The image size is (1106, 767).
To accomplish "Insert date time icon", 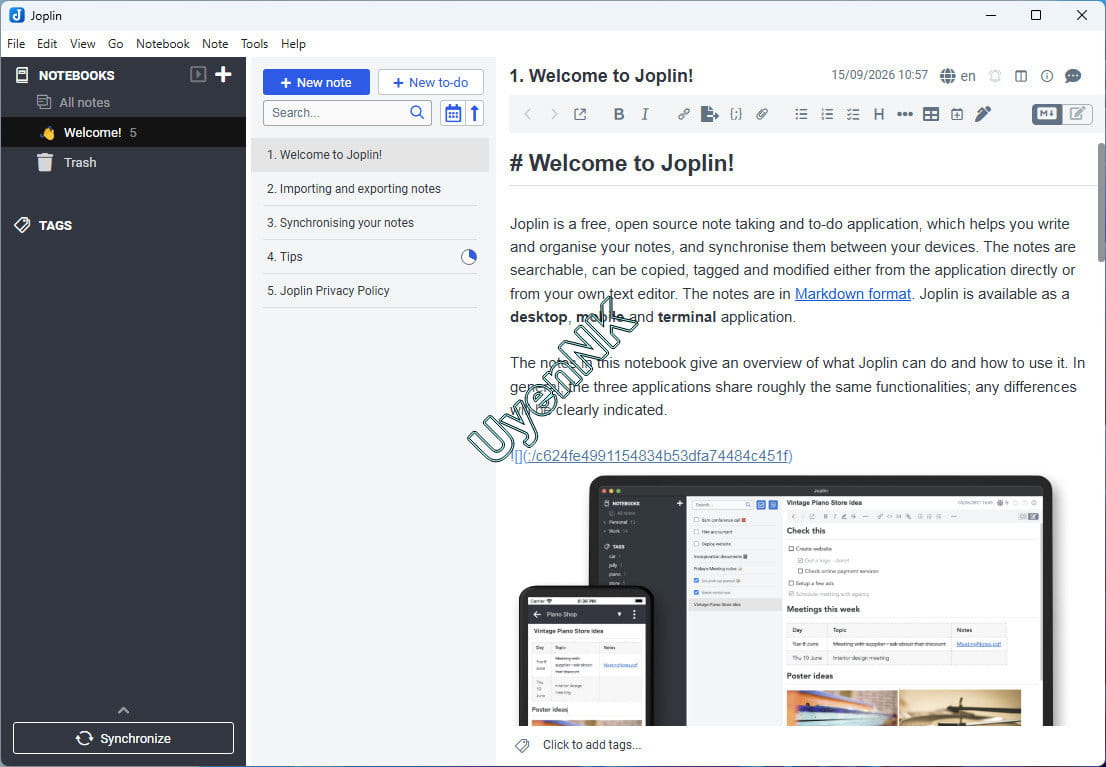I will pyautogui.click(x=956, y=114).
